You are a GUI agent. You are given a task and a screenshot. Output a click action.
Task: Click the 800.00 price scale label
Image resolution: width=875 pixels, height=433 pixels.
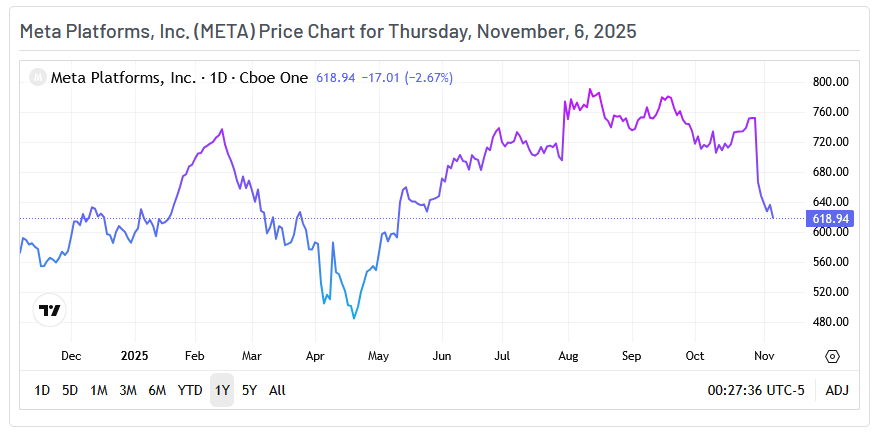click(832, 82)
